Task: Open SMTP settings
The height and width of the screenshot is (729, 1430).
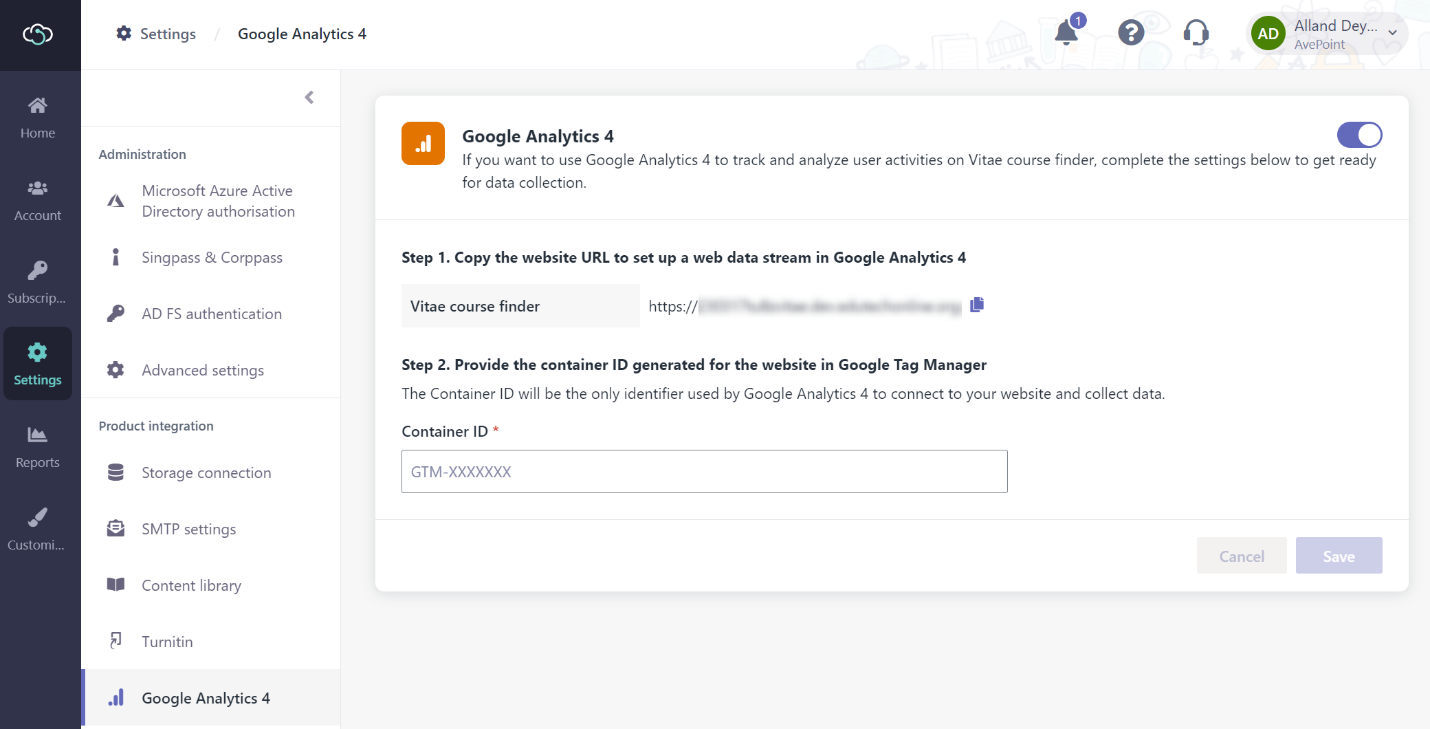Action: coord(211,529)
